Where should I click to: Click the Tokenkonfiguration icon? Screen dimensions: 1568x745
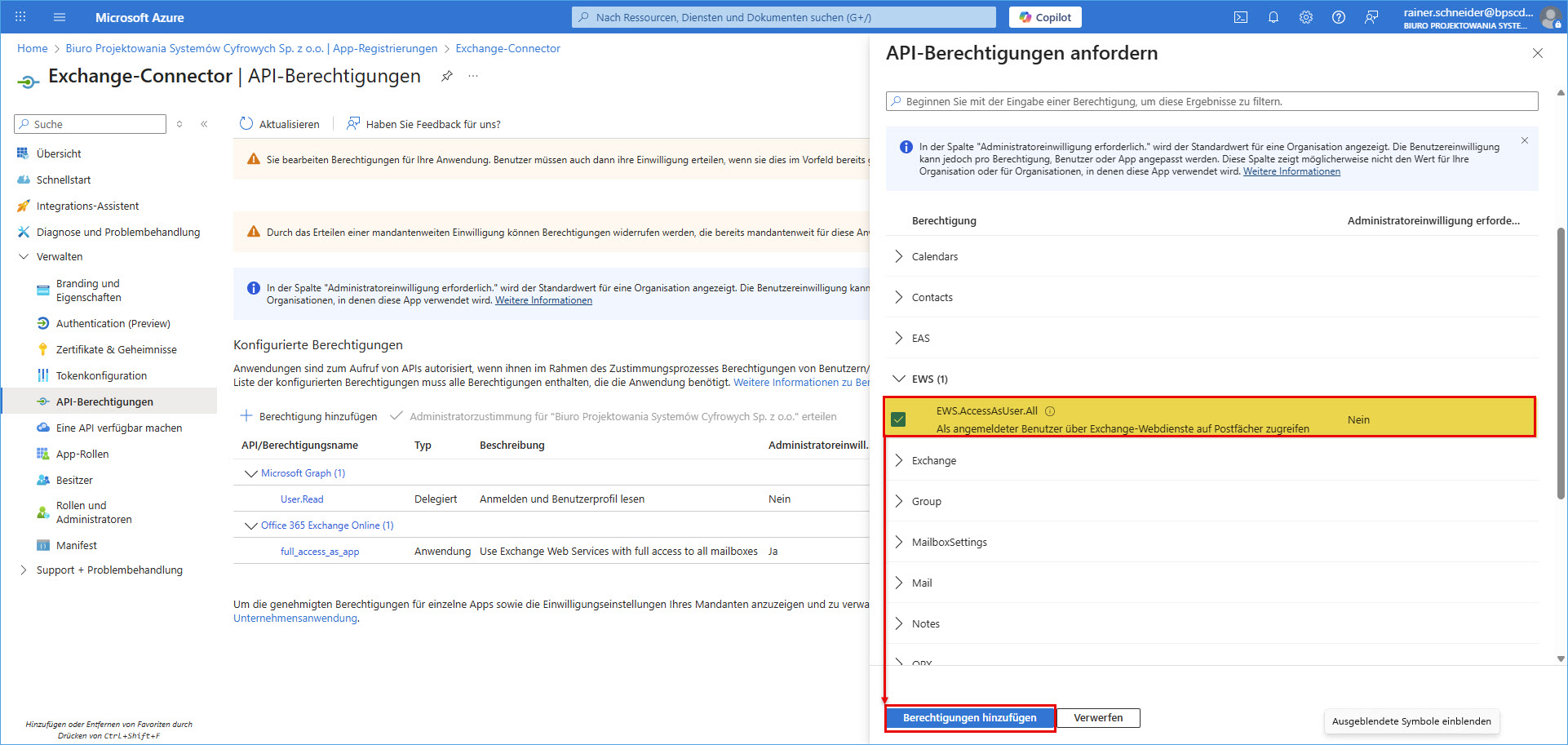click(43, 375)
